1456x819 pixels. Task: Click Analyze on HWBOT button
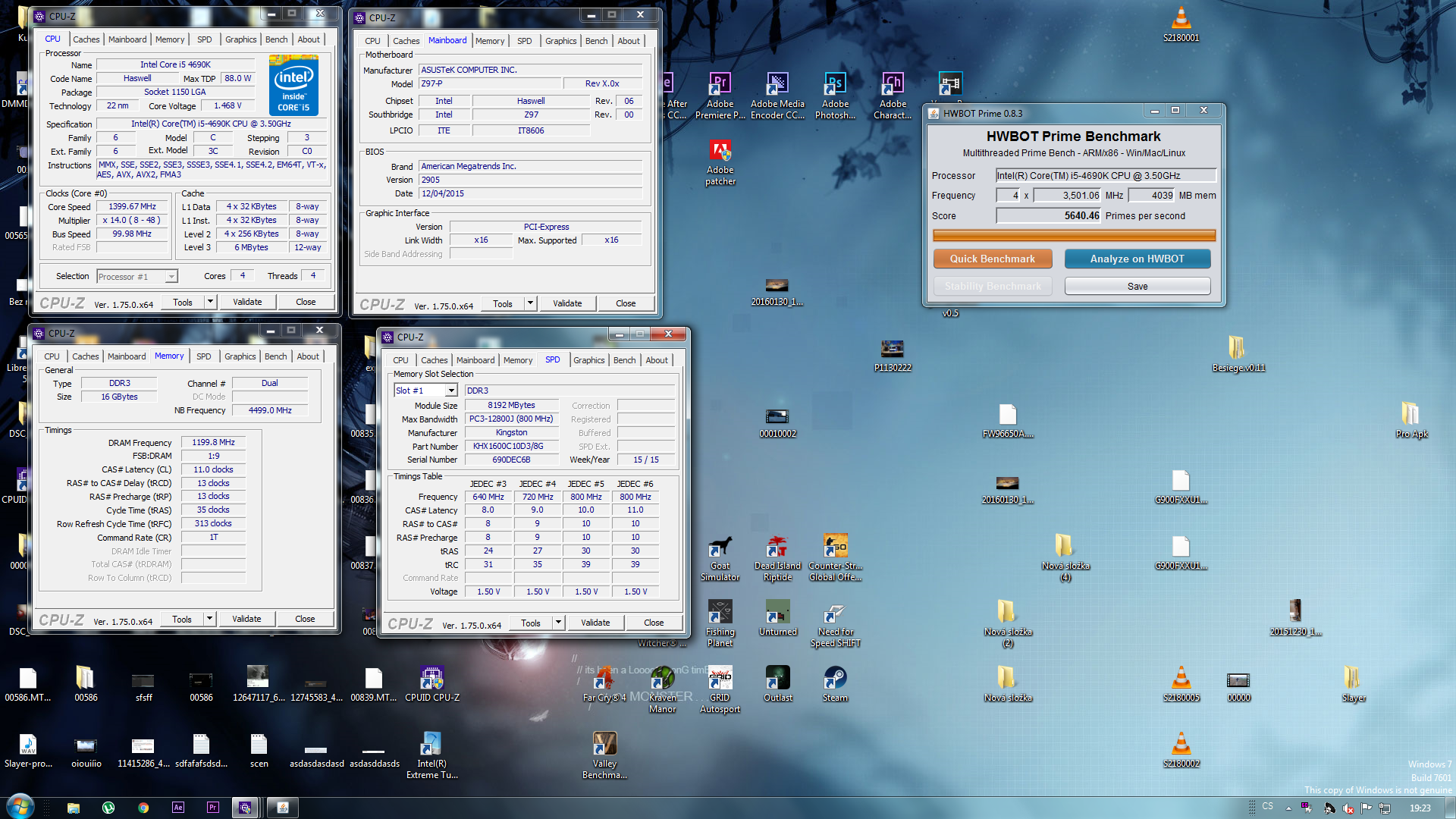[1137, 259]
